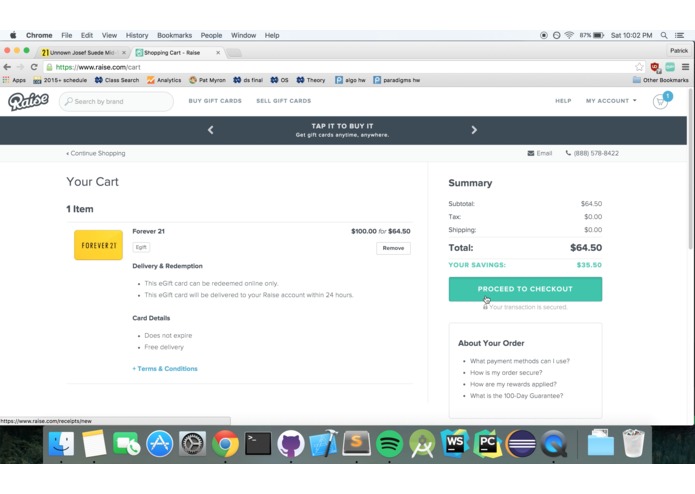Click the address bar URL
Screen dimensions: 695x494
[x=98, y=67]
